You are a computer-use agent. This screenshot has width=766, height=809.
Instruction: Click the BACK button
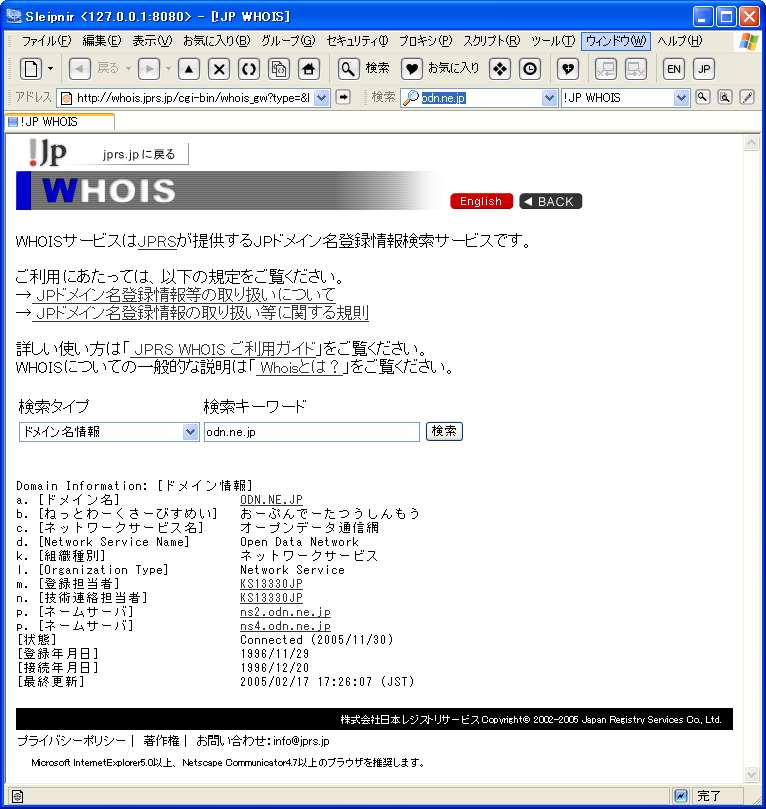tap(550, 201)
